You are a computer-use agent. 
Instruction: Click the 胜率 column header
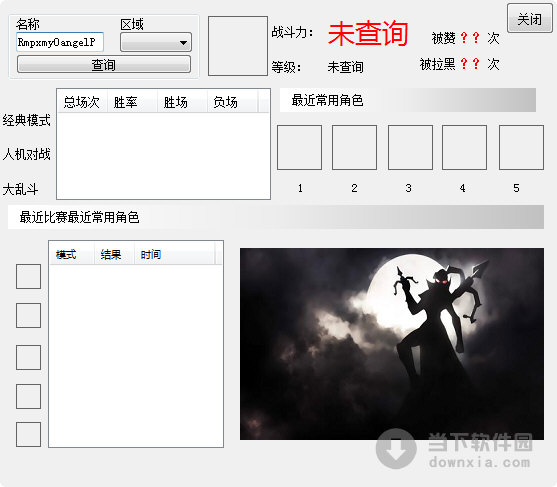pos(132,102)
